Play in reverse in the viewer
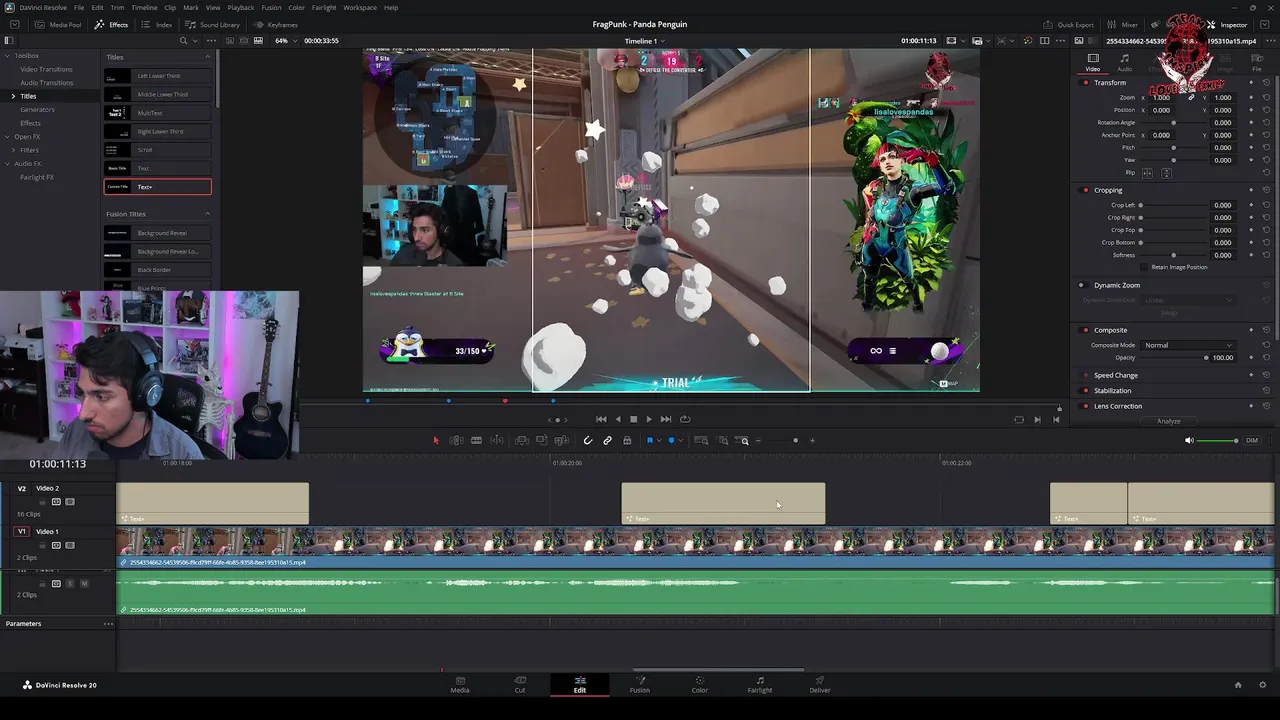Screen dimensions: 1280x720 (617, 419)
